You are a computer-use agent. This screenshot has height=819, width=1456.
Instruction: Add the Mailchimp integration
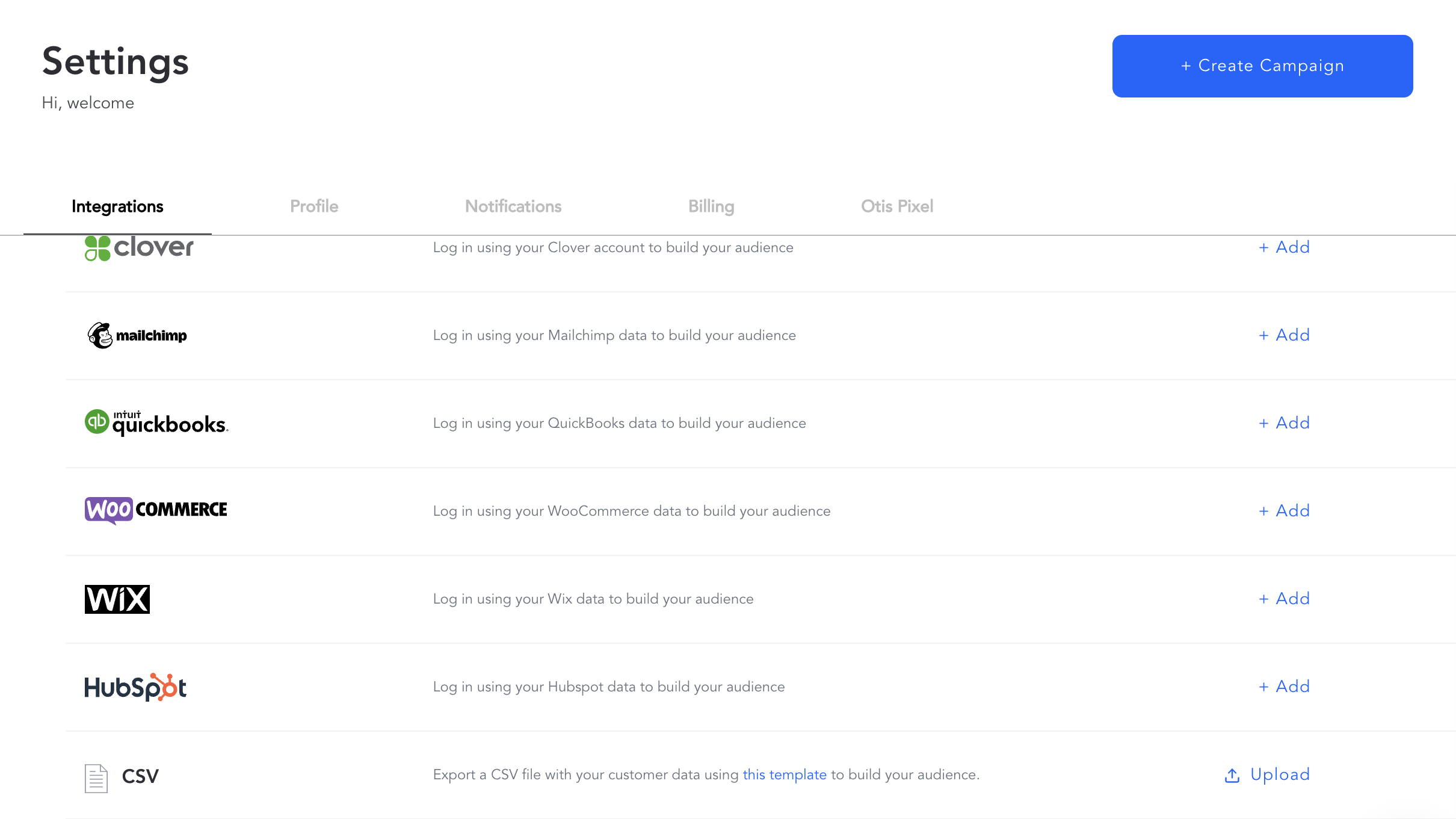1285,335
